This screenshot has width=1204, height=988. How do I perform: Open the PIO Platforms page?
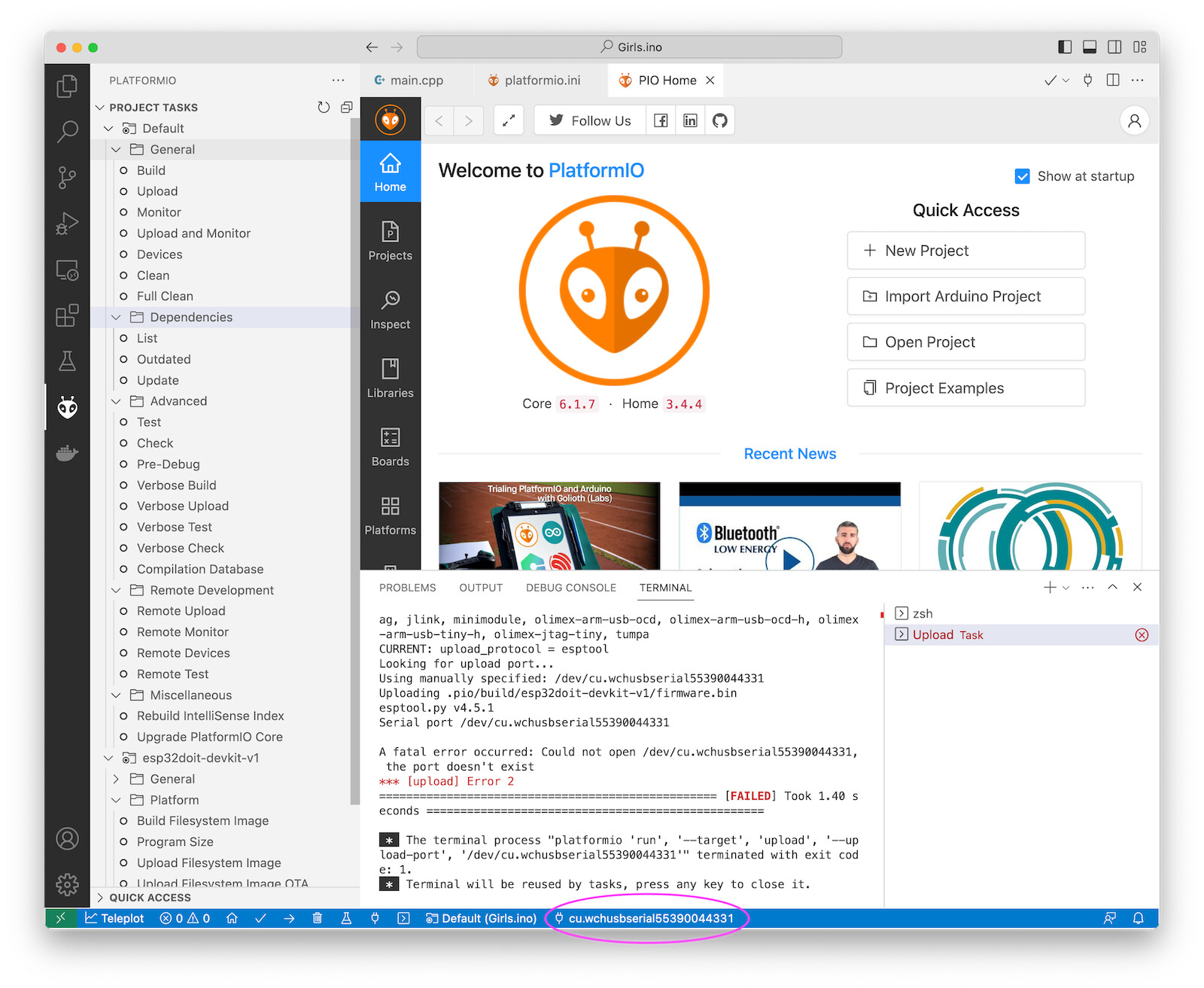click(x=390, y=515)
